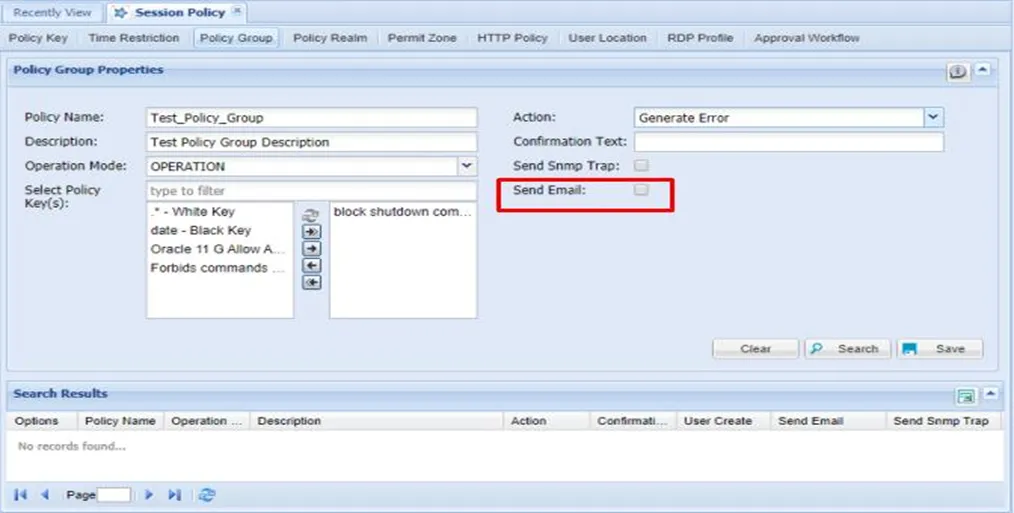Viewport: 1014px width, 513px height.
Task: Click the Policy Name input field
Action: 312,118
